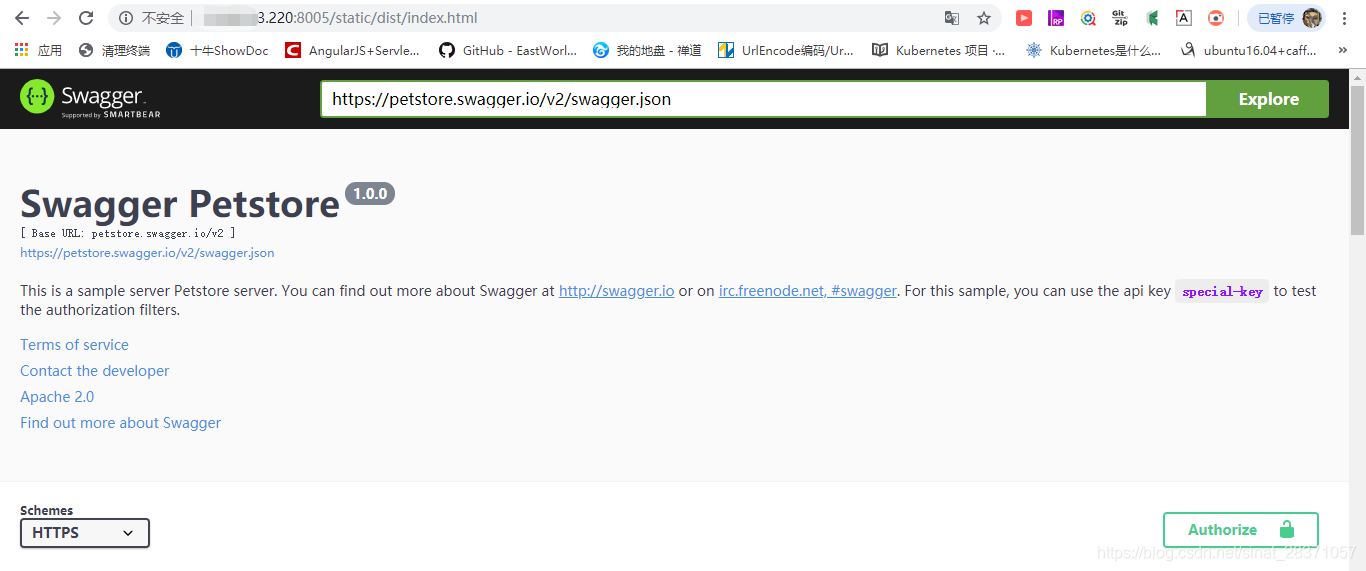Bookmark this page with the star icon
Viewport: 1366px width, 571px height.
coord(984,18)
